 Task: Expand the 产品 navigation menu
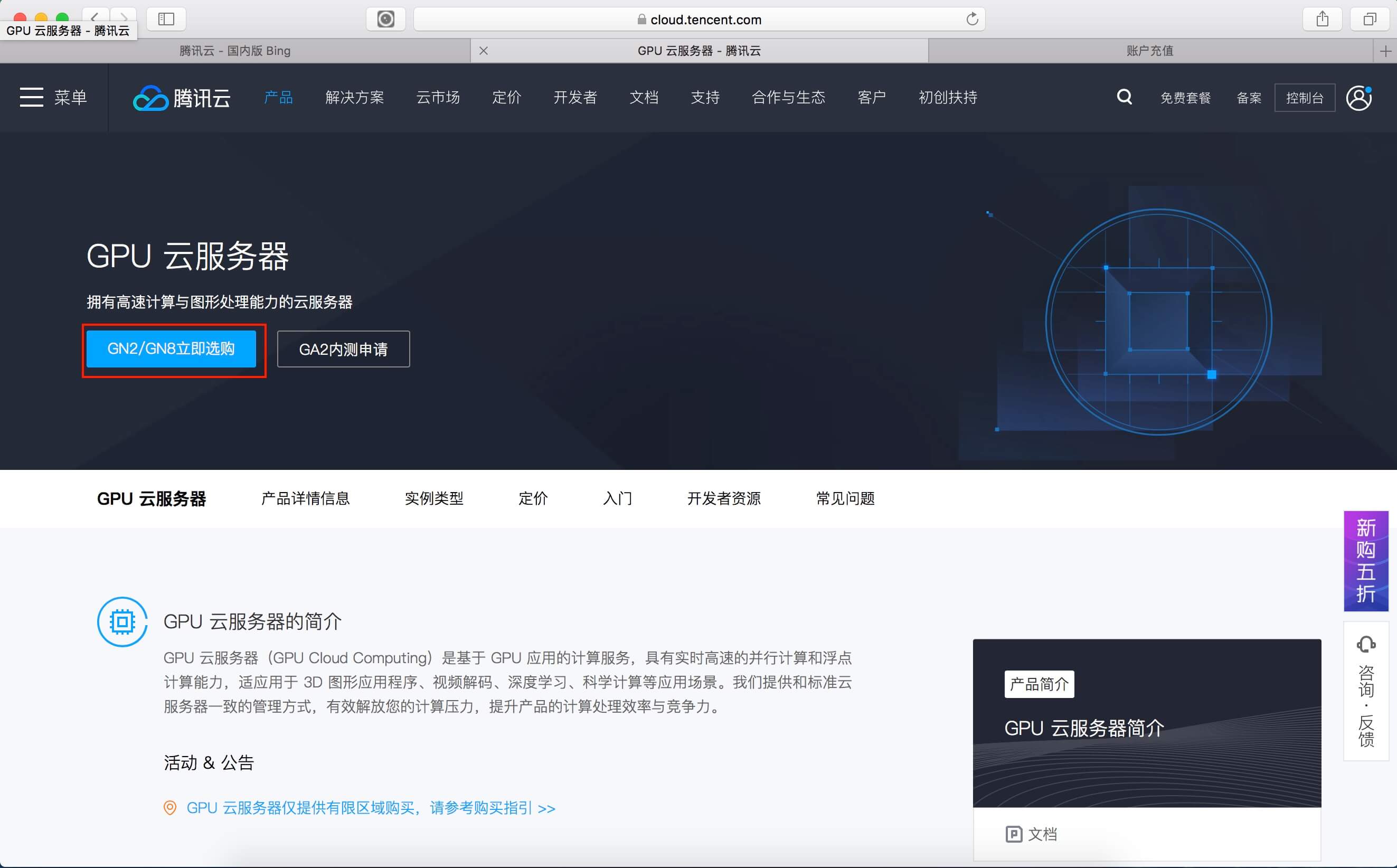point(278,98)
